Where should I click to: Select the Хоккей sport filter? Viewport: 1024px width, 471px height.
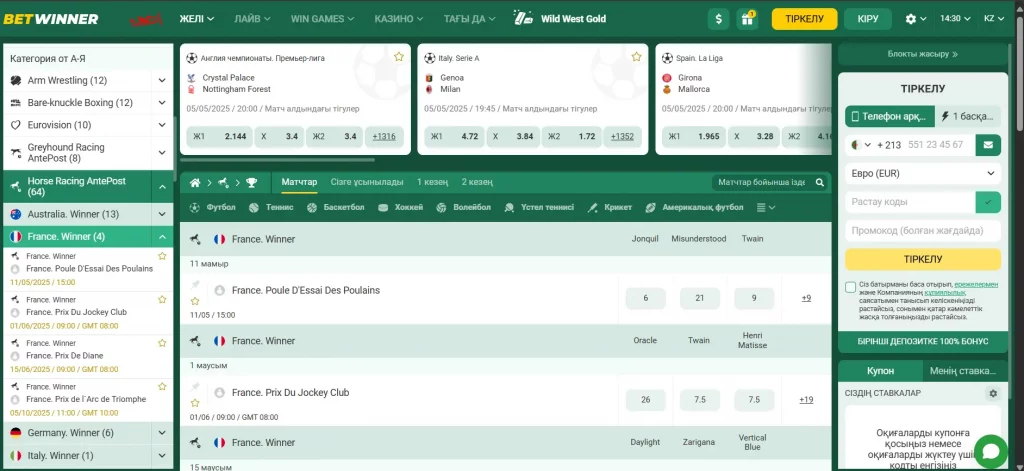point(400,208)
